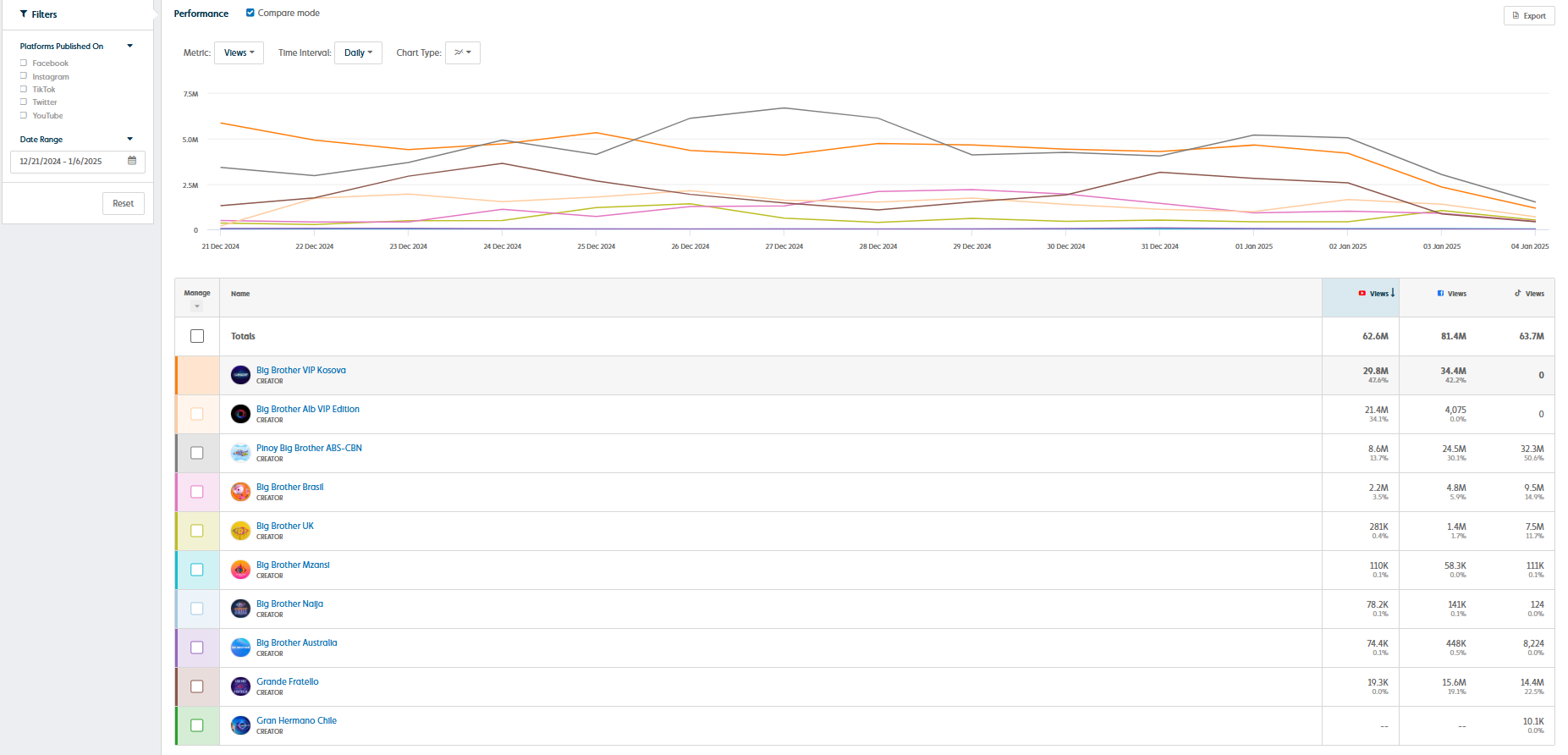The height and width of the screenshot is (755, 1568).
Task: Tick the Gran Hermano Chile checkbox
Action: pos(197,725)
